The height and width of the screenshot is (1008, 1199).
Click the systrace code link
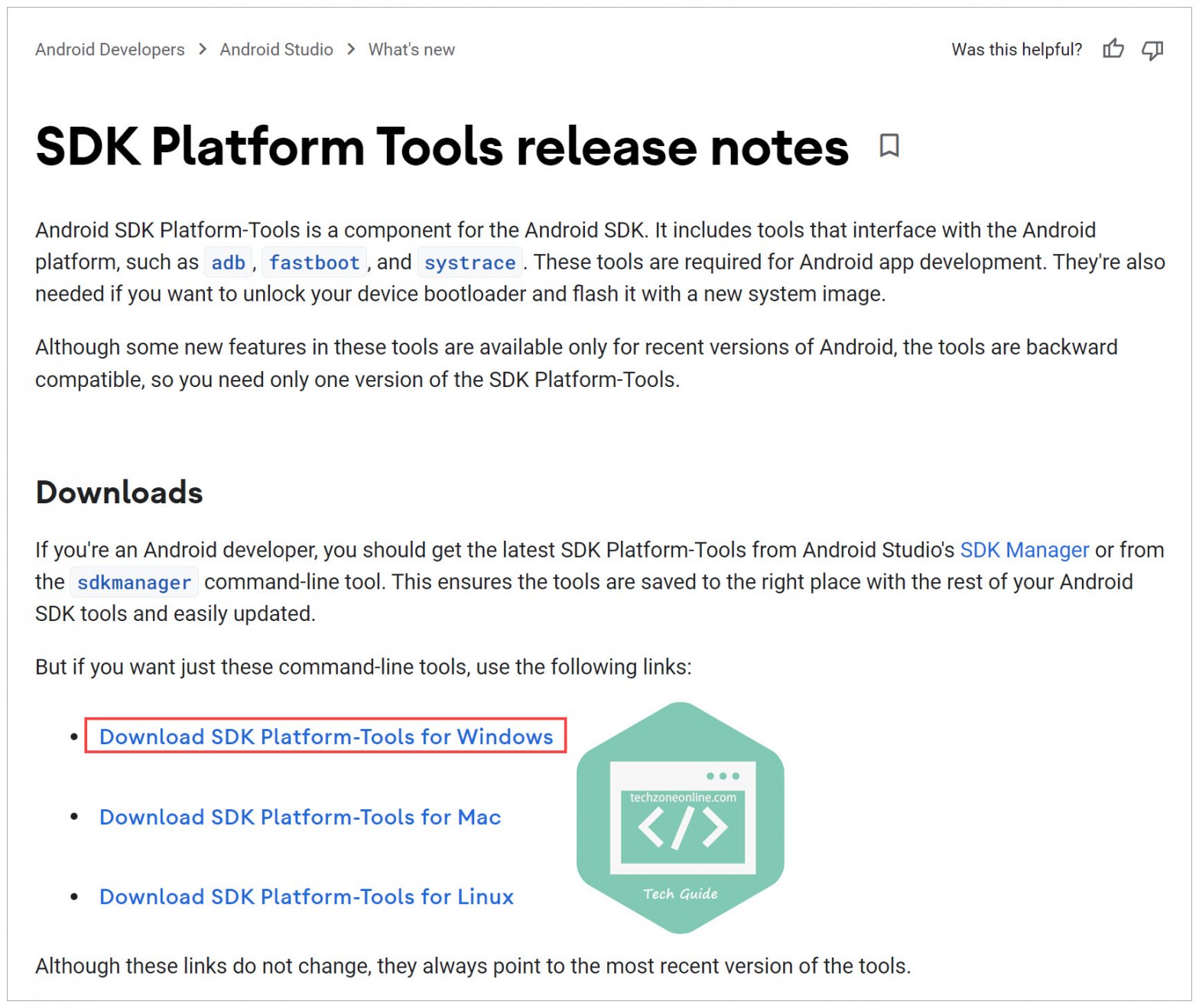(x=470, y=262)
